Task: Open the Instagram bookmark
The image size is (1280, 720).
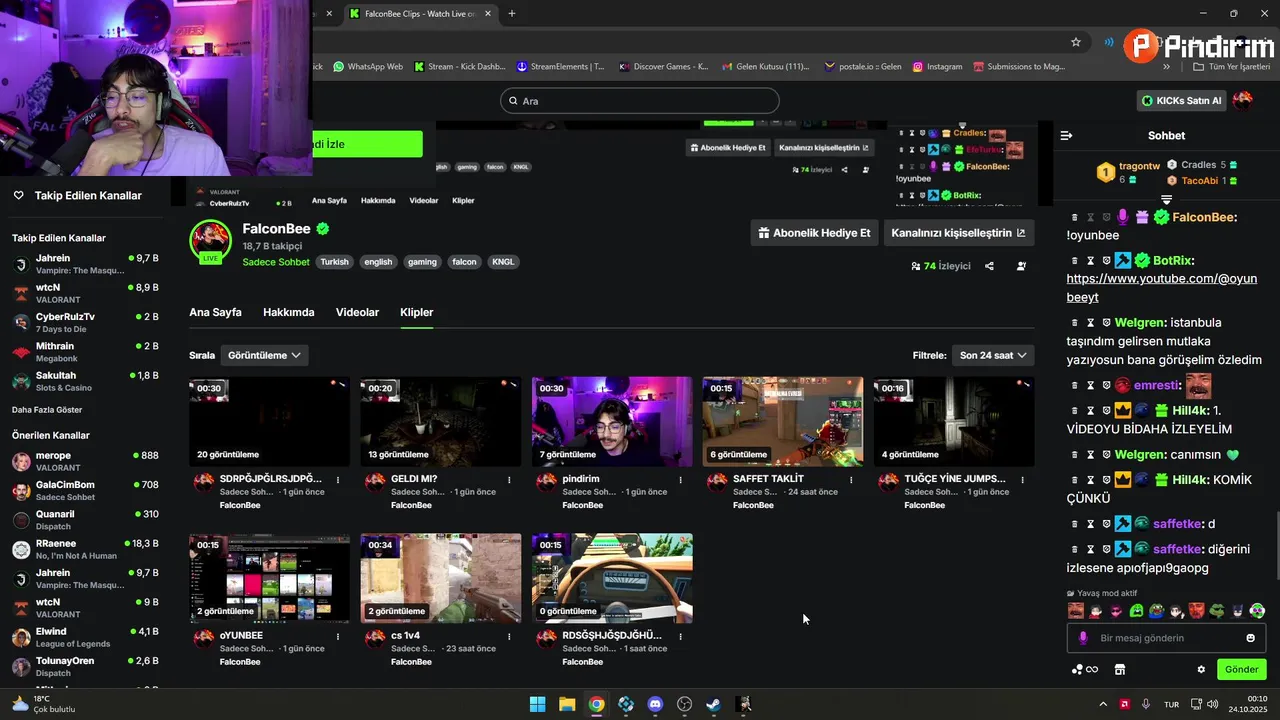Action: (x=937, y=67)
